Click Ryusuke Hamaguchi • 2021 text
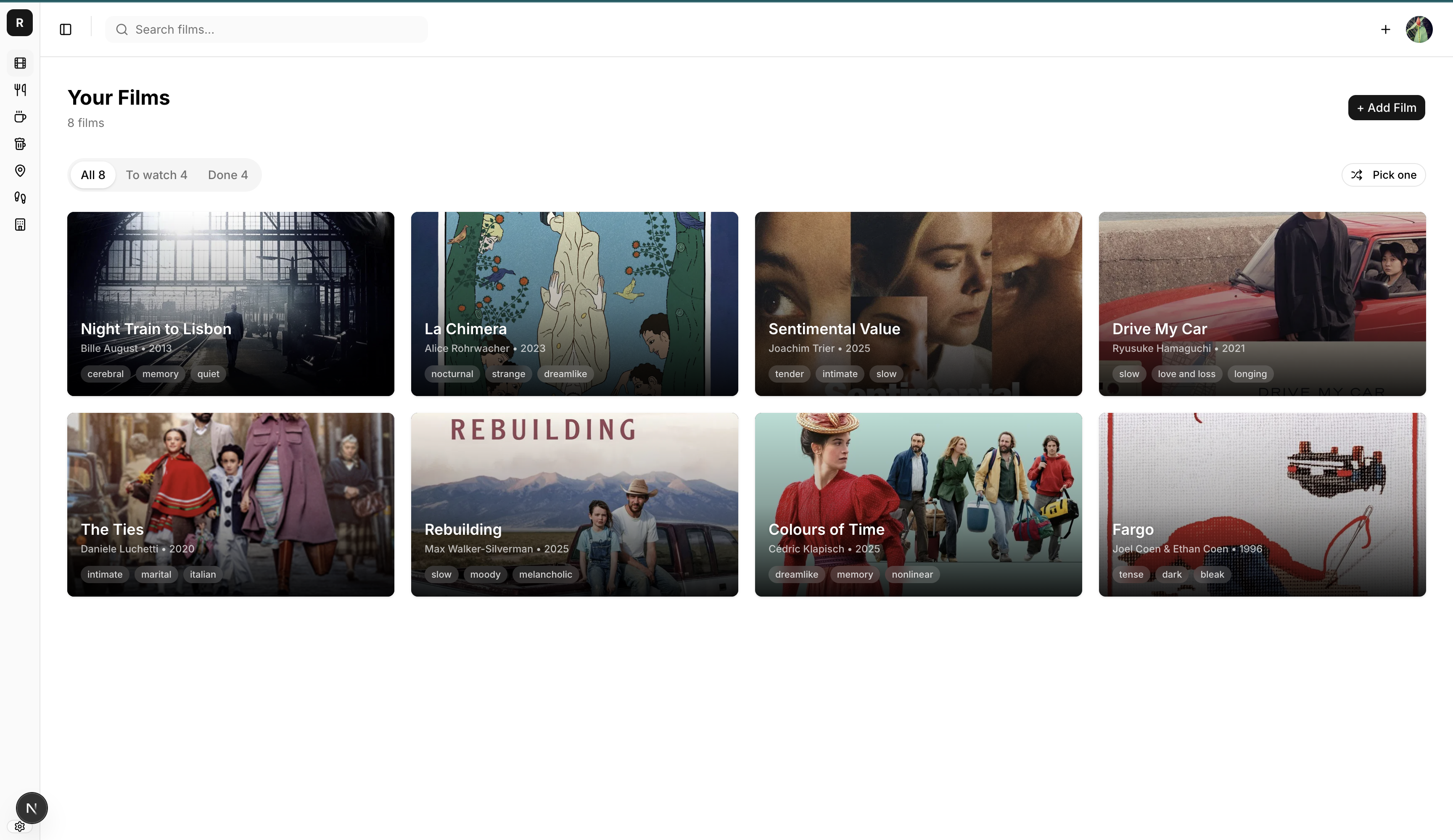The width and height of the screenshot is (1453, 840). [x=1178, y=348]
